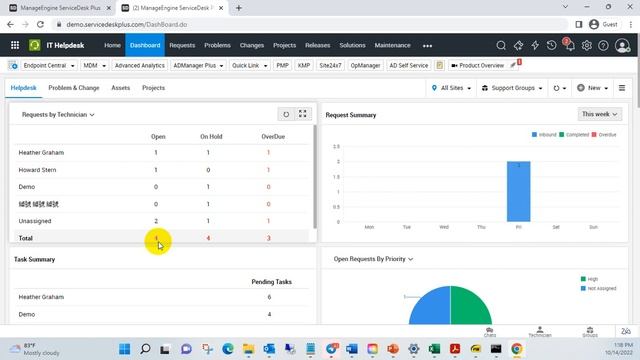Open the help question mark icon
This screenshot has height=360, width=640.
pyautogui.click(x=603, y=45)
